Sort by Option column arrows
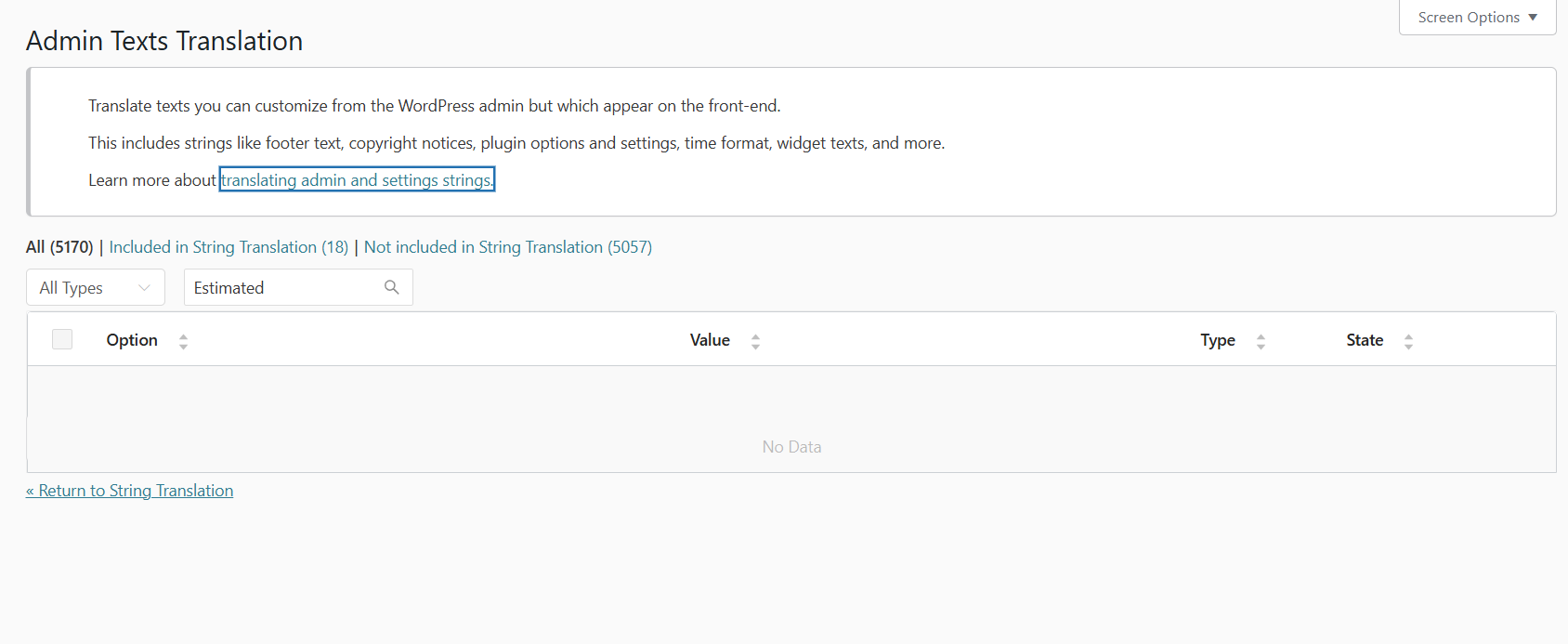1568x644 pixels. pyautogui.click(x=183, y=341)
